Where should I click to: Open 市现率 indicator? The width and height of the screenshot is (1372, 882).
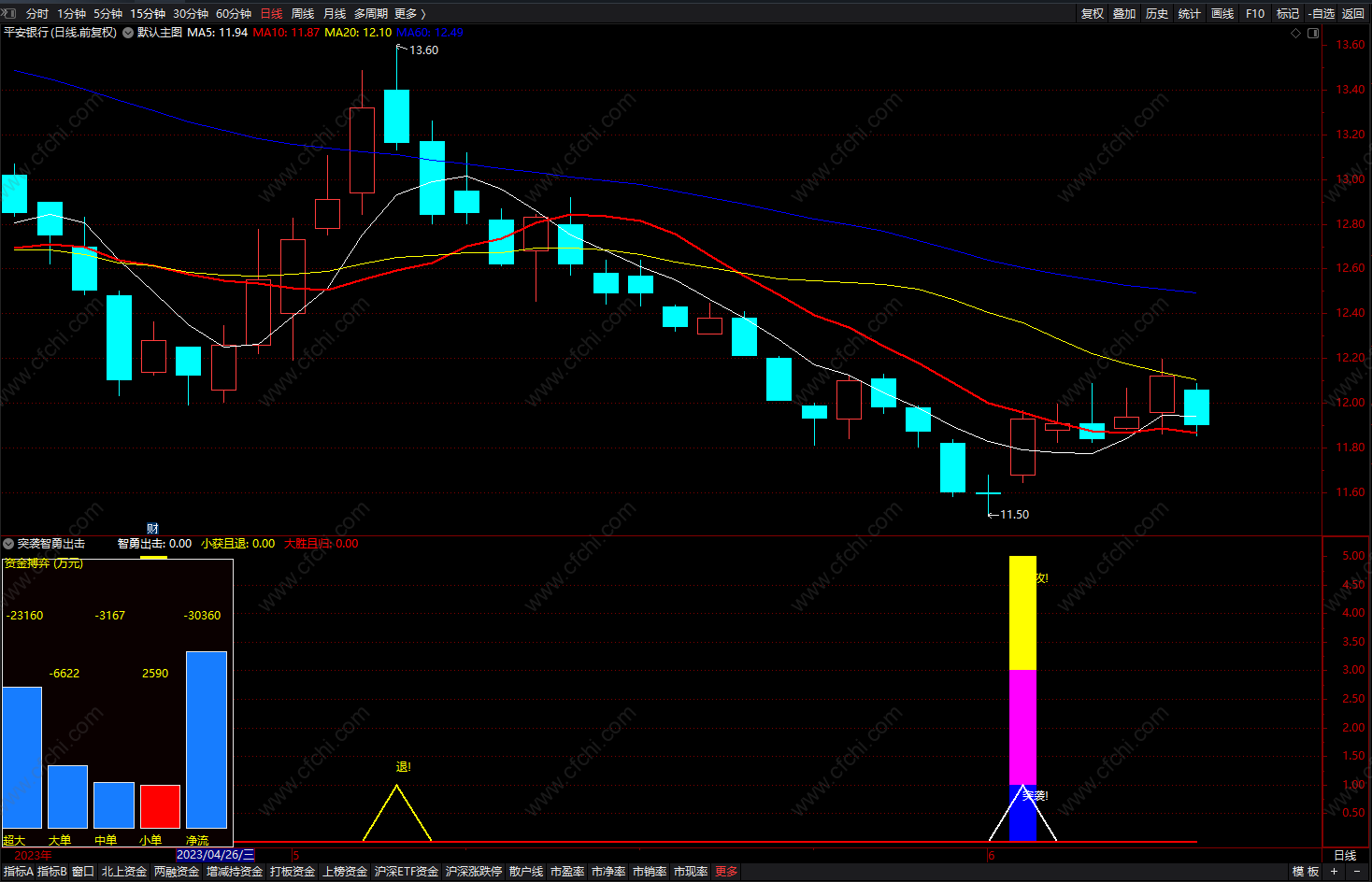coord(691,872)
